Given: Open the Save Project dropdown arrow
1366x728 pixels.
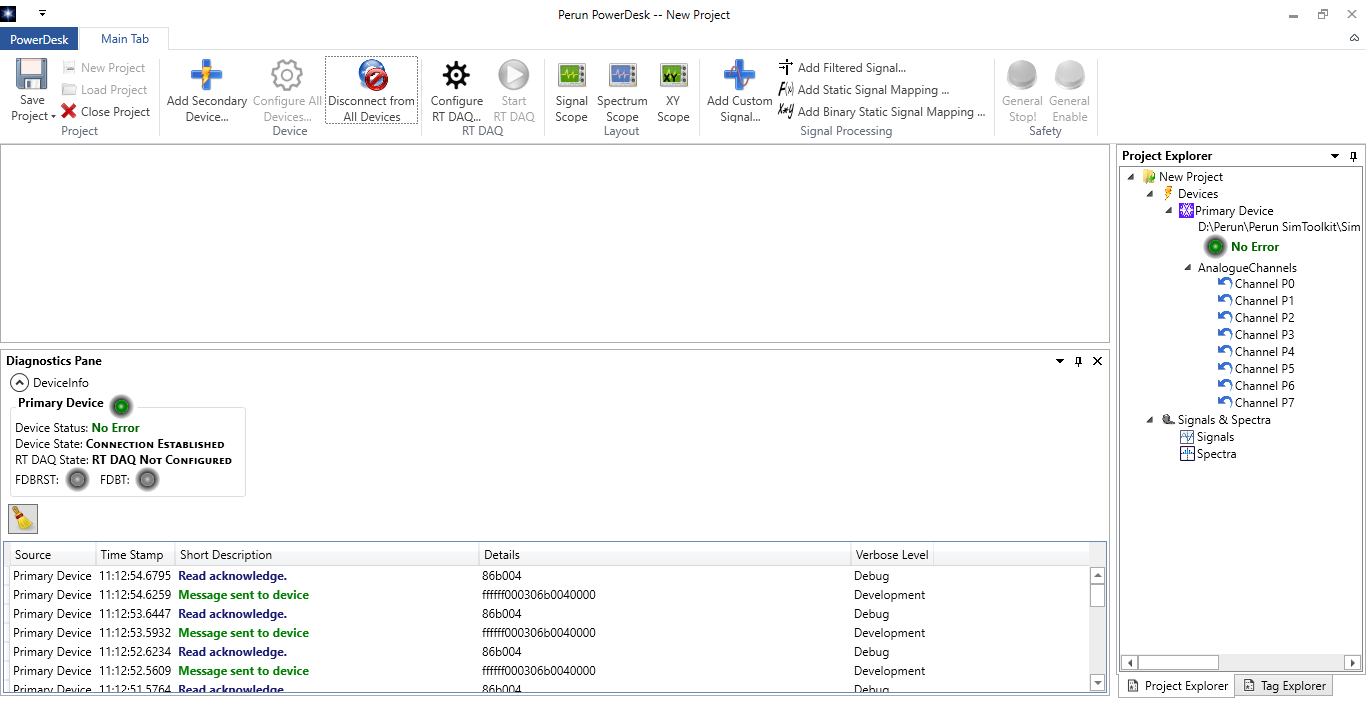Looking at the screenshot, I should tap(53, 117).
